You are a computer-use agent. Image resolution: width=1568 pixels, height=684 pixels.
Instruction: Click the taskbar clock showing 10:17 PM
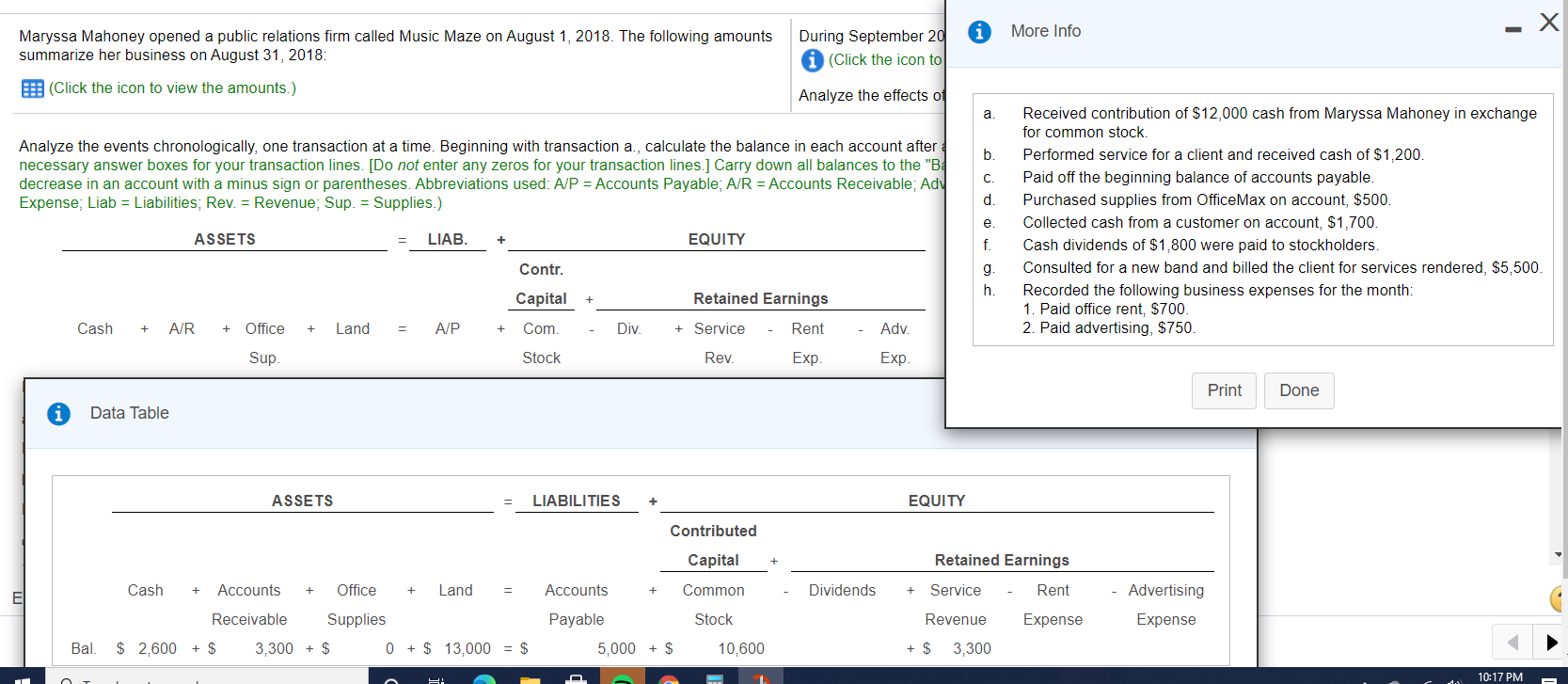pos(1500,676)
